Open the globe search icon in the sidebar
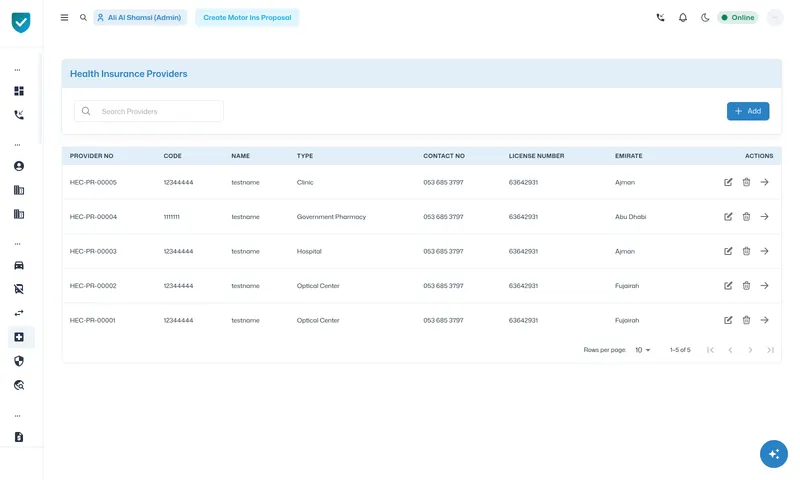 click(x=19, y=385)
